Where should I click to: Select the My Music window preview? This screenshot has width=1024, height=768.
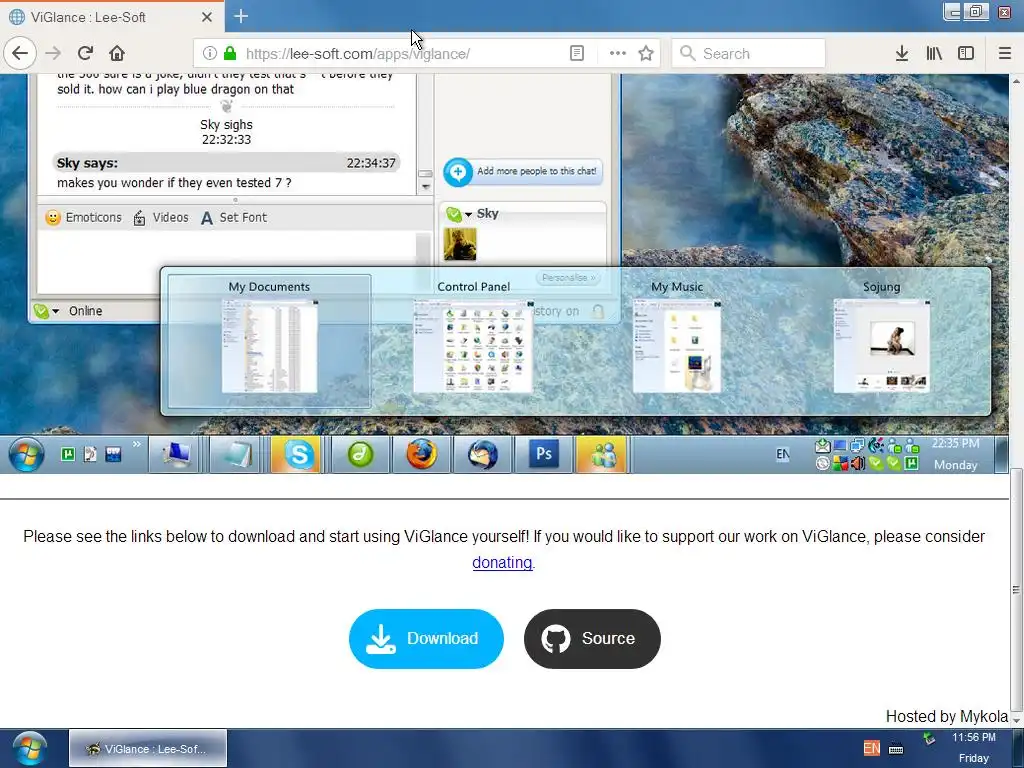click(677, 342)
